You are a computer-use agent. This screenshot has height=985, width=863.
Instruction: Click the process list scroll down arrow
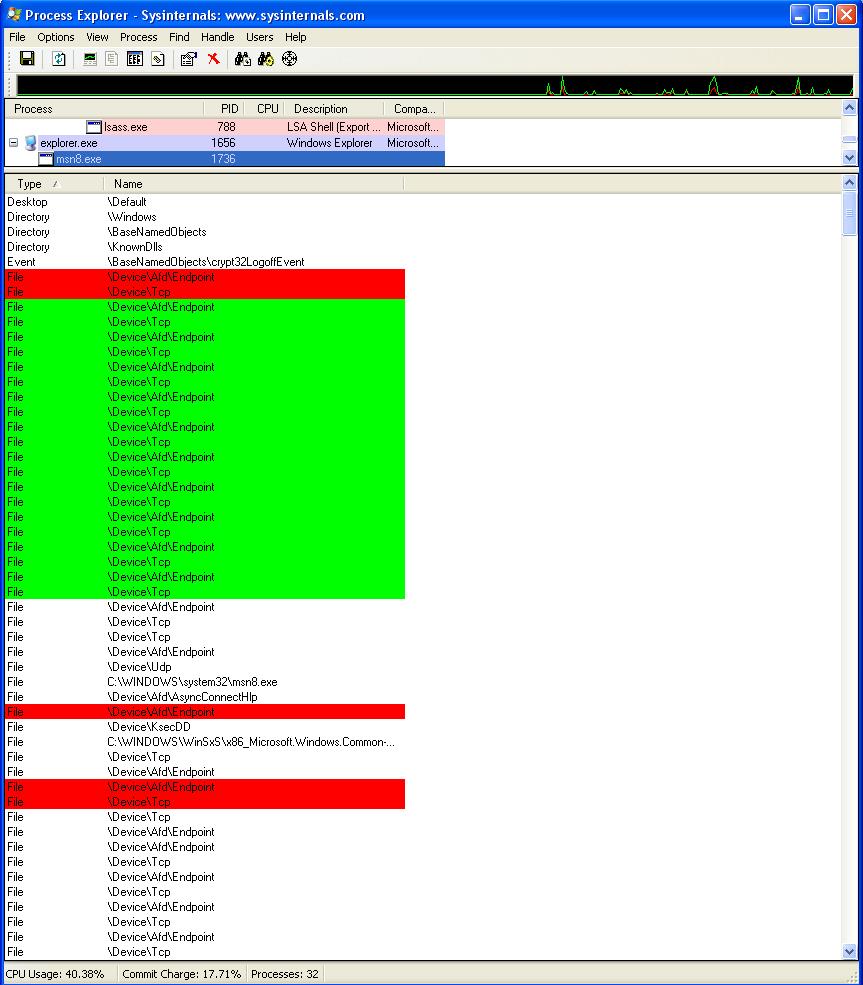click(849, 158)
